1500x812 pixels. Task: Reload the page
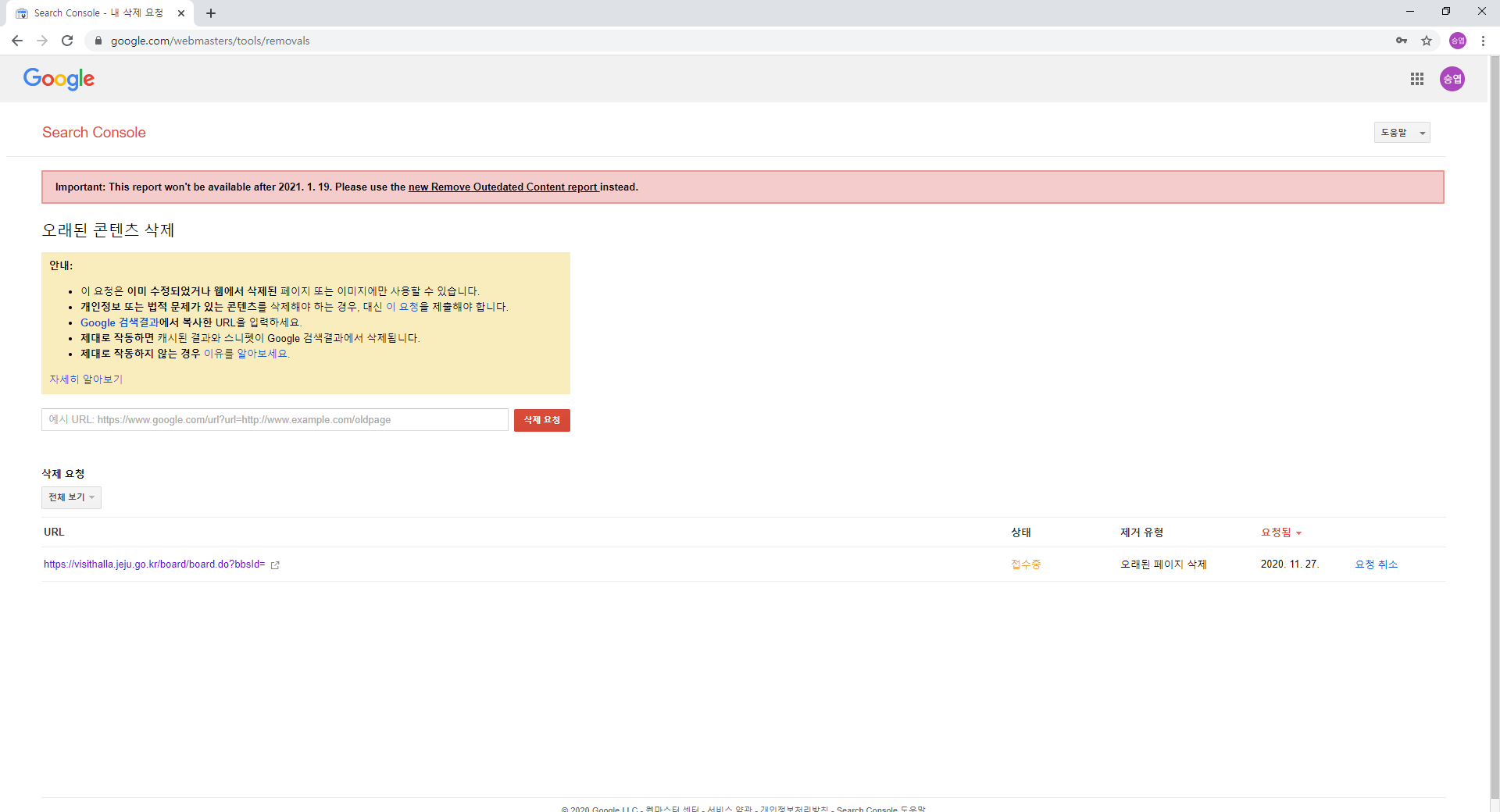67,41
